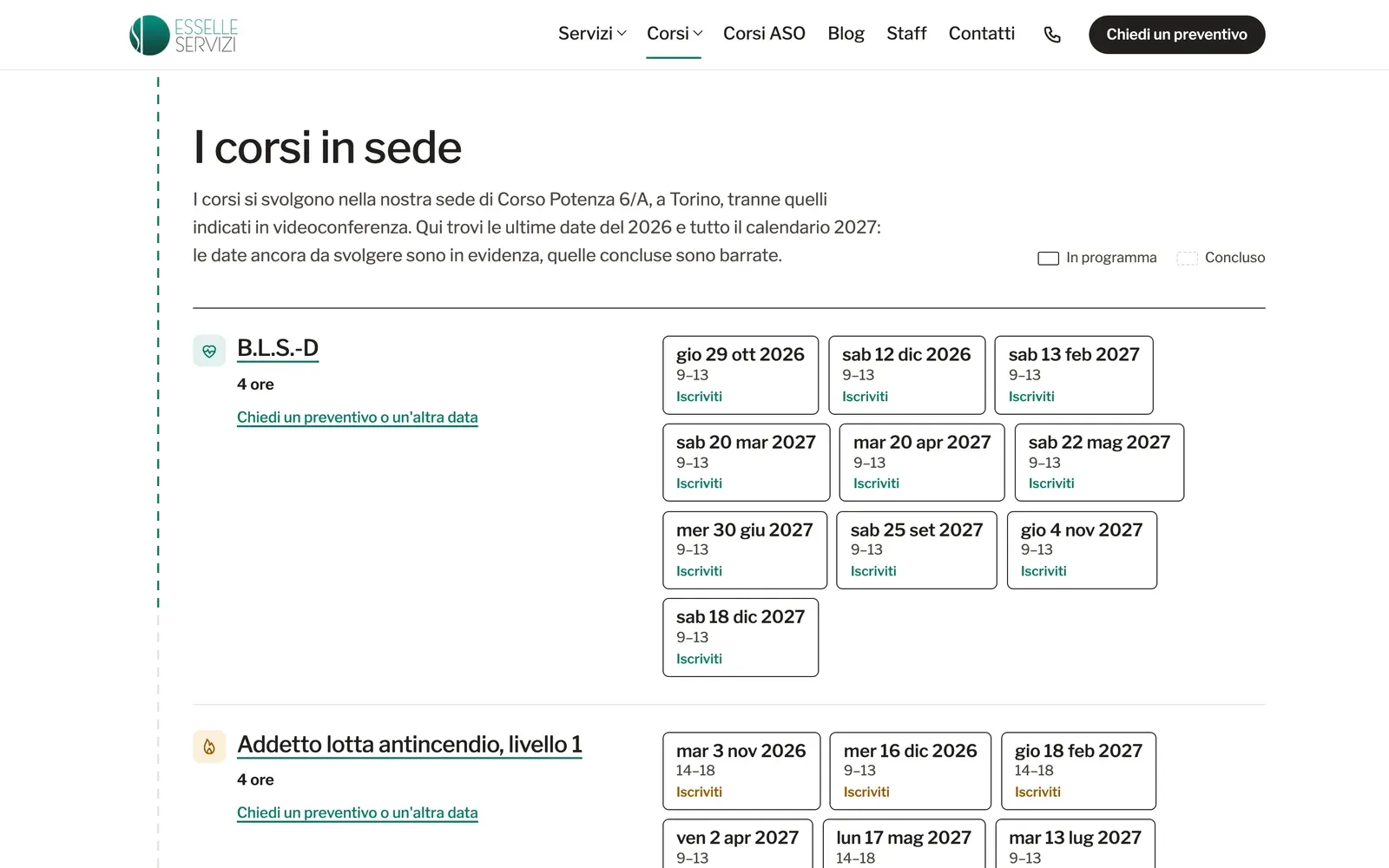The height and width of the screenshot is (868, 1389).
Task: Go to the Blog page
Action: point(846,33)
